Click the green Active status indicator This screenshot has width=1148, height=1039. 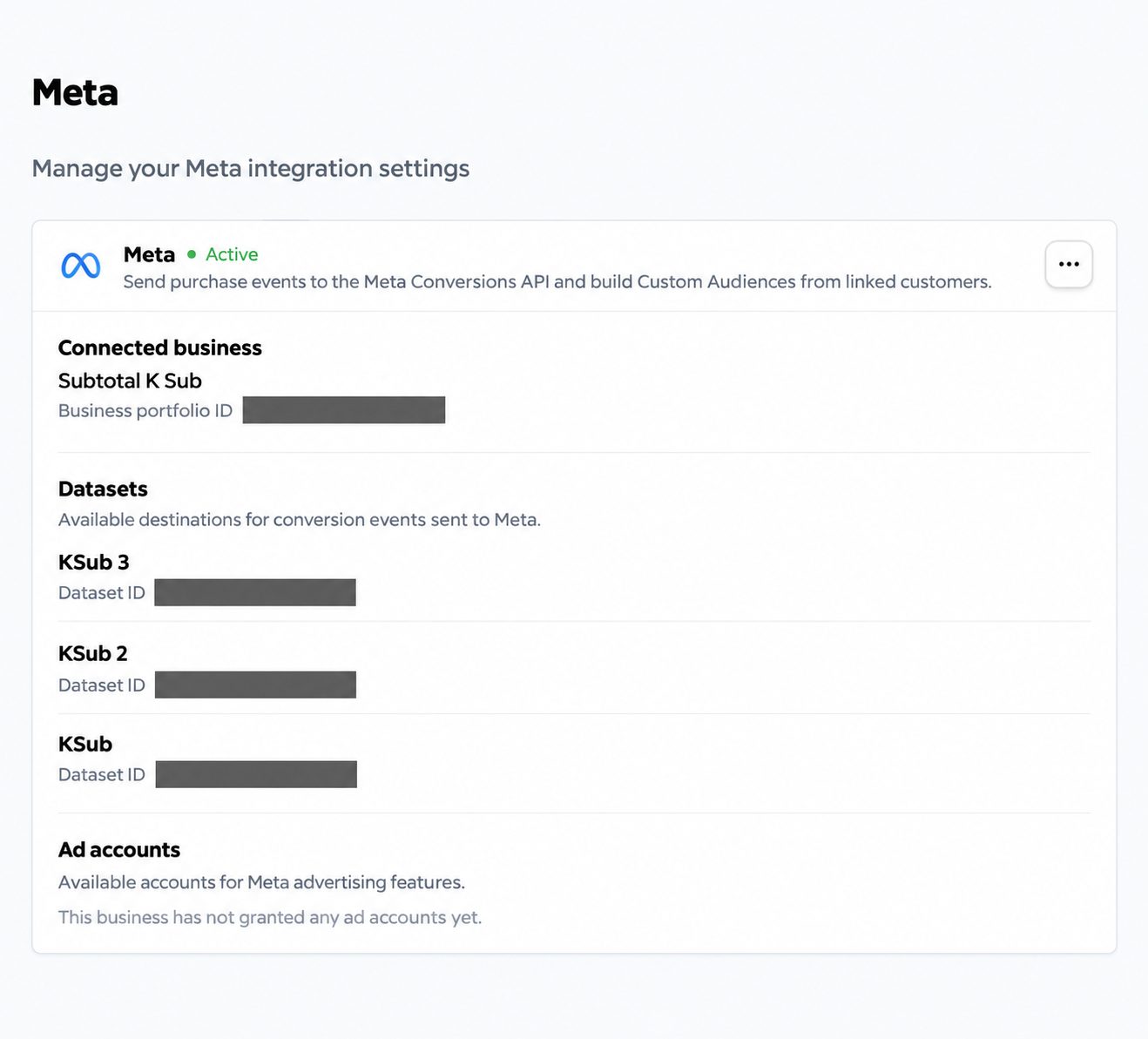pos(223,254)
